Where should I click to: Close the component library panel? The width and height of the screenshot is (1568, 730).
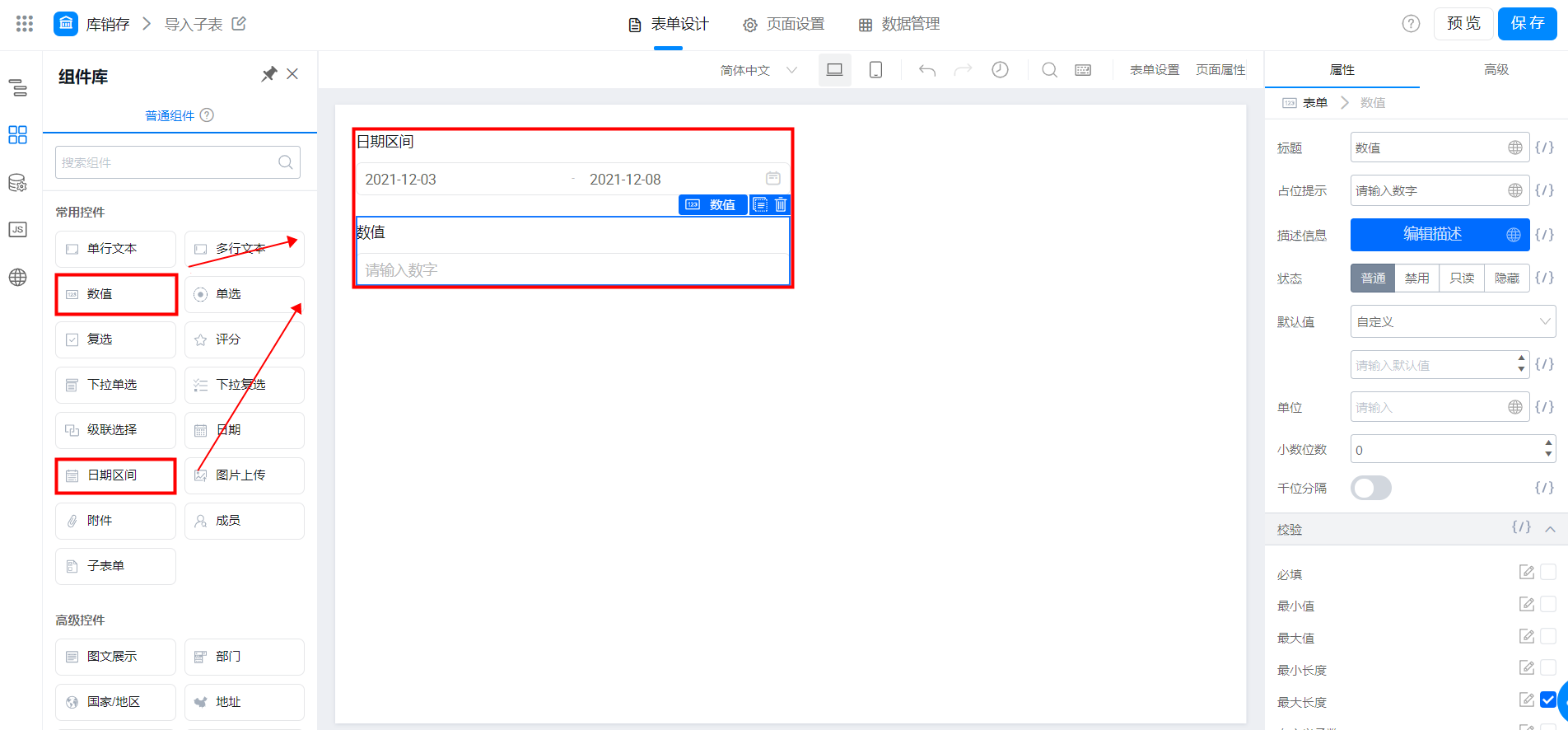(292, 74)
